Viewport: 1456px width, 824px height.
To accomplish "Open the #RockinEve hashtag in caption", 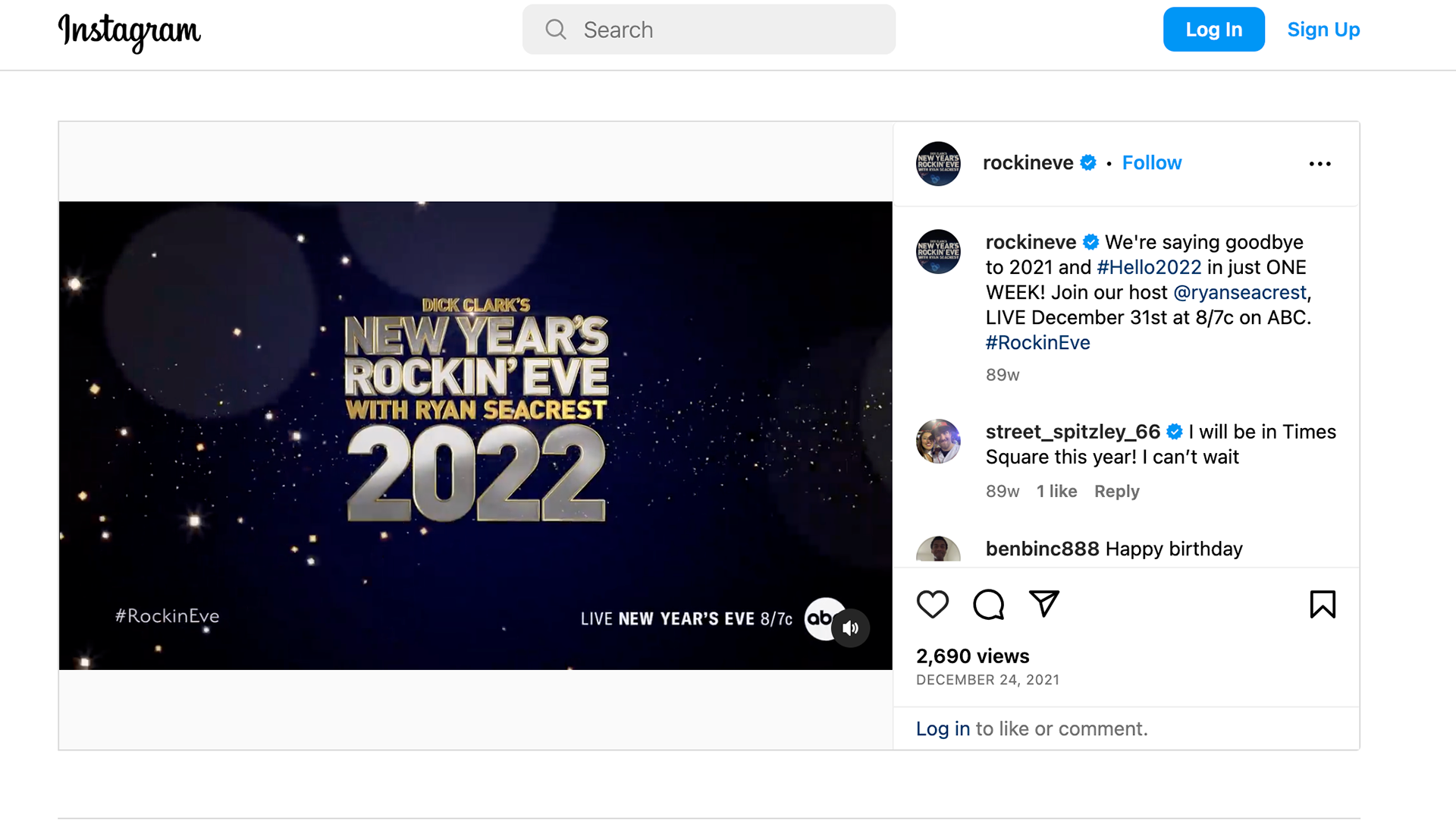I will 1037,342.
